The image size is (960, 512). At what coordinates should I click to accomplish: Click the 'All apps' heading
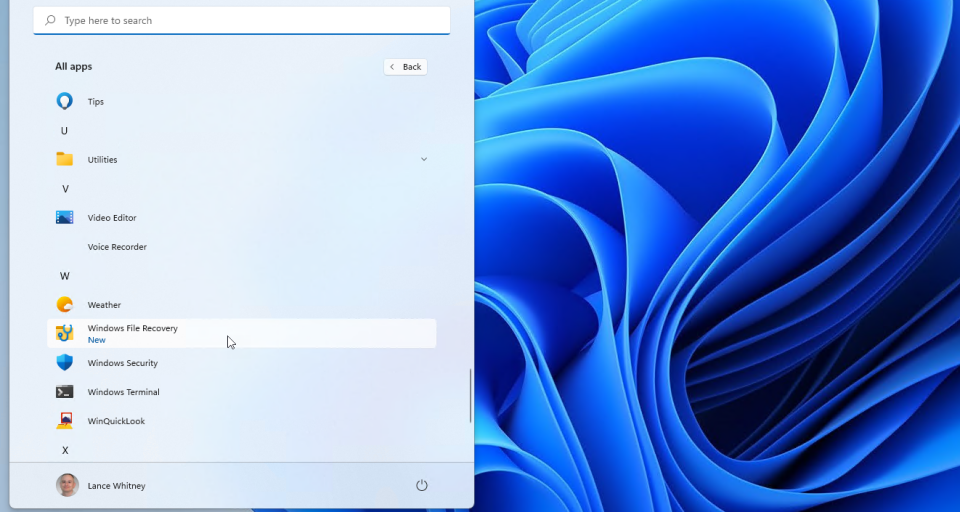tap(73, 66)
